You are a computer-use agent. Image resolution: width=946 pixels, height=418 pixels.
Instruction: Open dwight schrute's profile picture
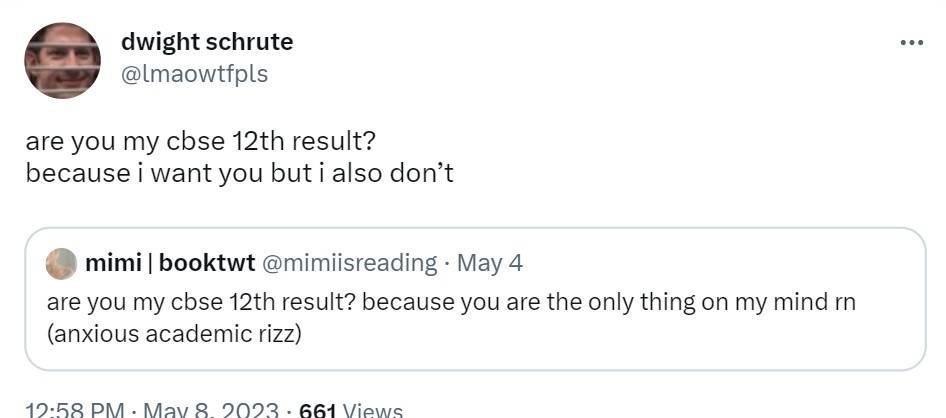pos(62,60)
